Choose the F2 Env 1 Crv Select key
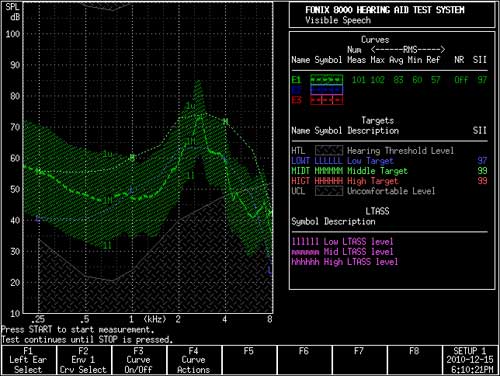 click(83, 360)
